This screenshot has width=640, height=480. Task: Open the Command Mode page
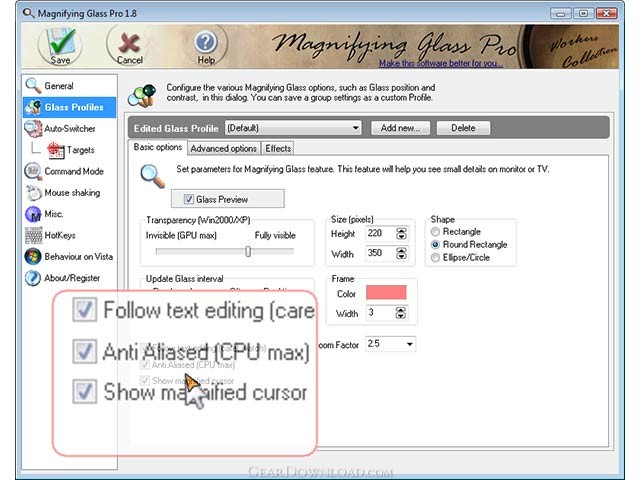click(x=74, y=171)
